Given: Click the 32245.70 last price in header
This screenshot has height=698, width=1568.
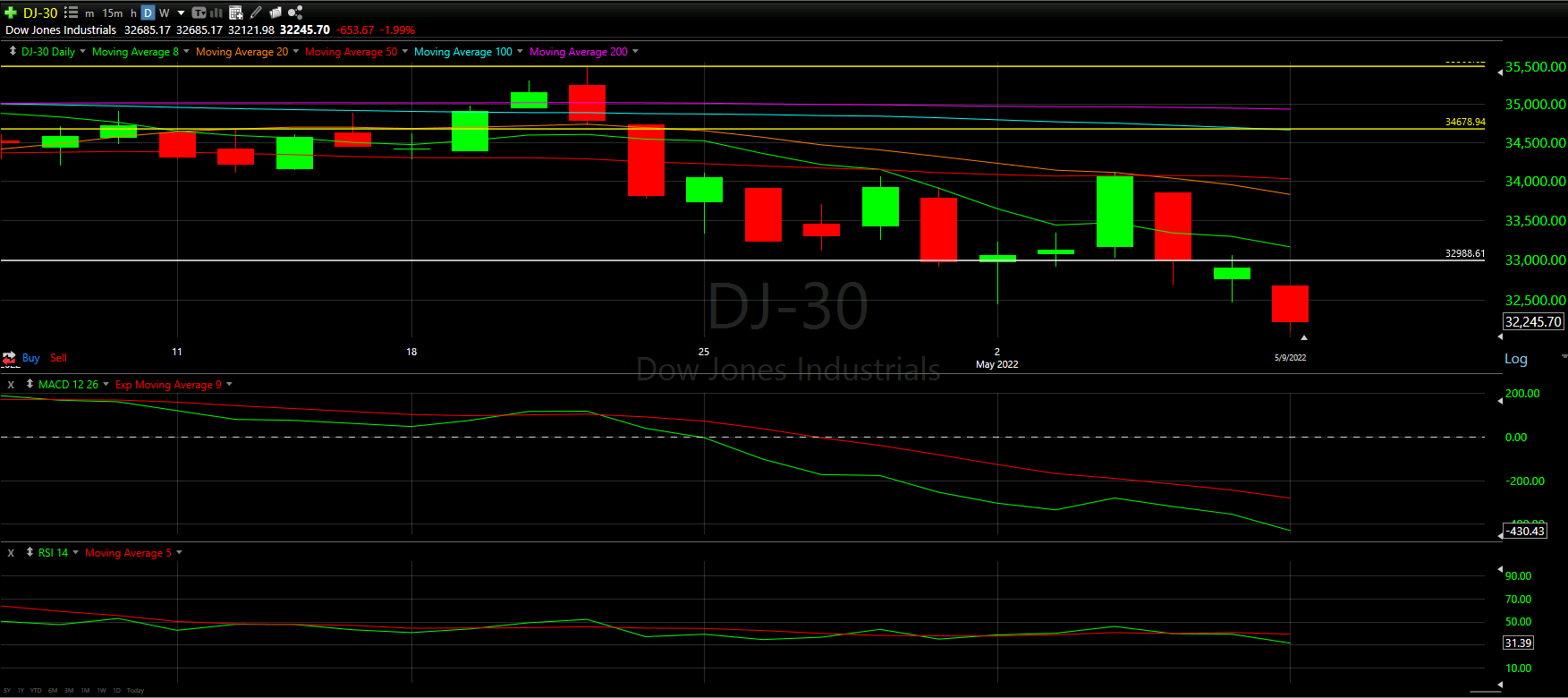Looking at the screenshot, I should (305, 30).
